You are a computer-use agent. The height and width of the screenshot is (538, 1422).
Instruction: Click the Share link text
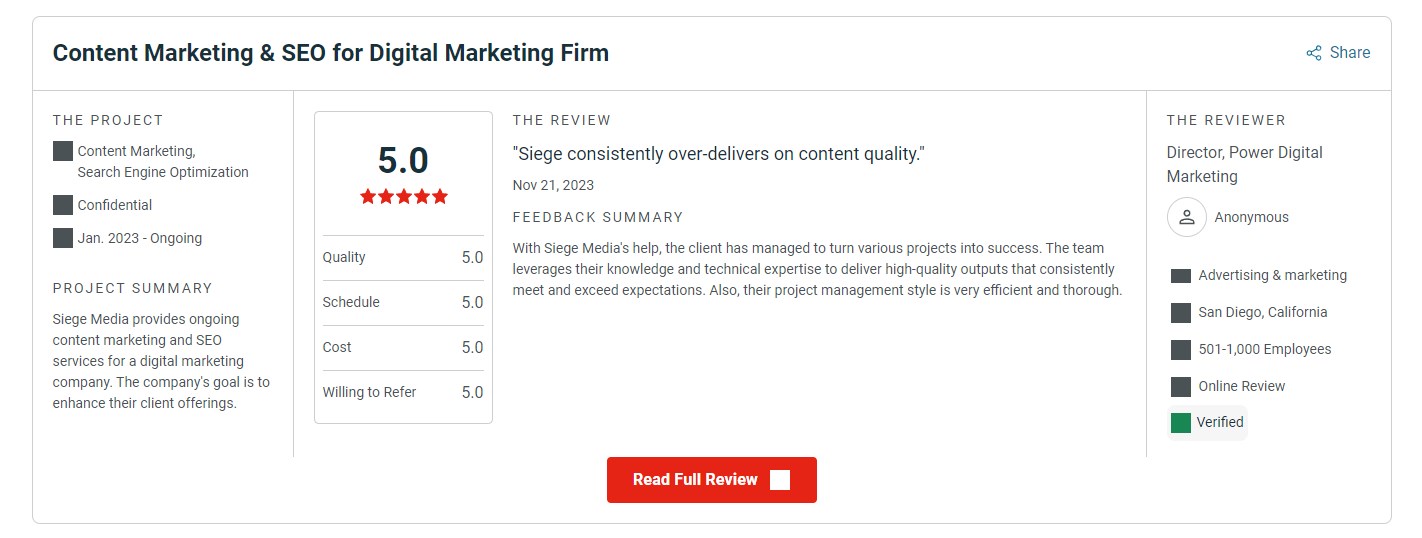[x=1350, y=53]
